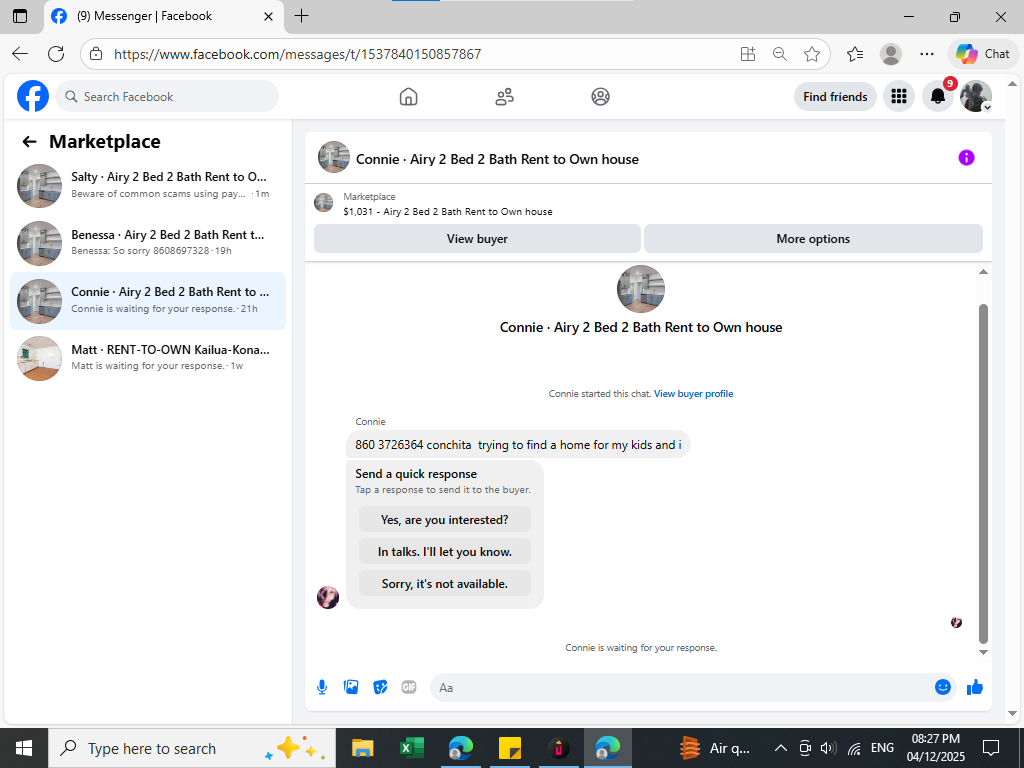The image size is (1024, 768).
Task: Open the notifications bell
Action: click(938, 97)
